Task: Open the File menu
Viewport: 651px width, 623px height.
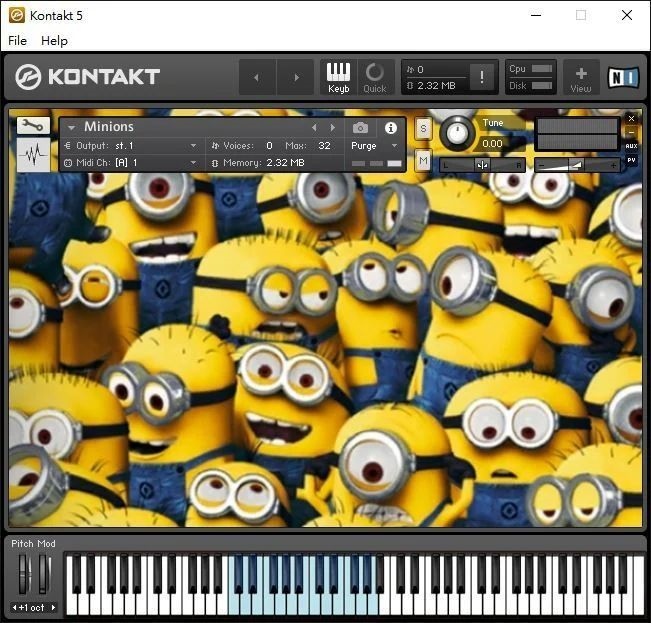Action: 17,41
